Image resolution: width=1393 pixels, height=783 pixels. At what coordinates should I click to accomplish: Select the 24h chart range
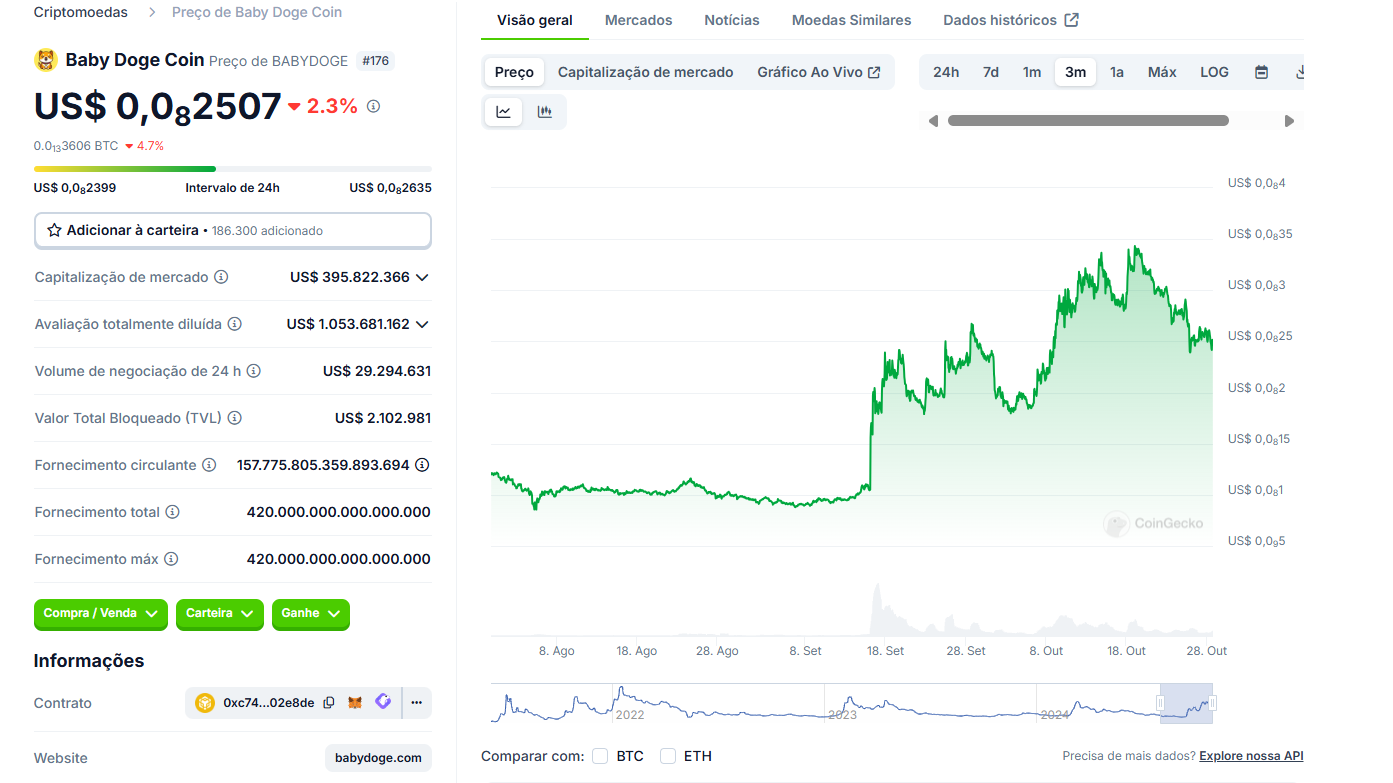946,72
